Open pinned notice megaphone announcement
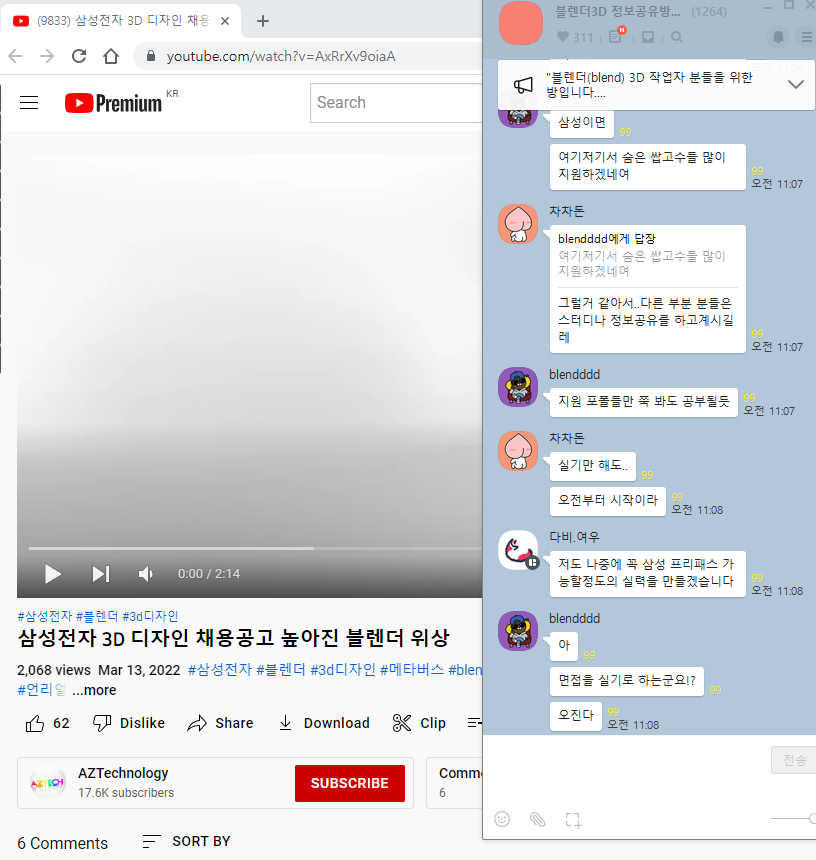Screen dimensions: 816x860 coord(523,85)
